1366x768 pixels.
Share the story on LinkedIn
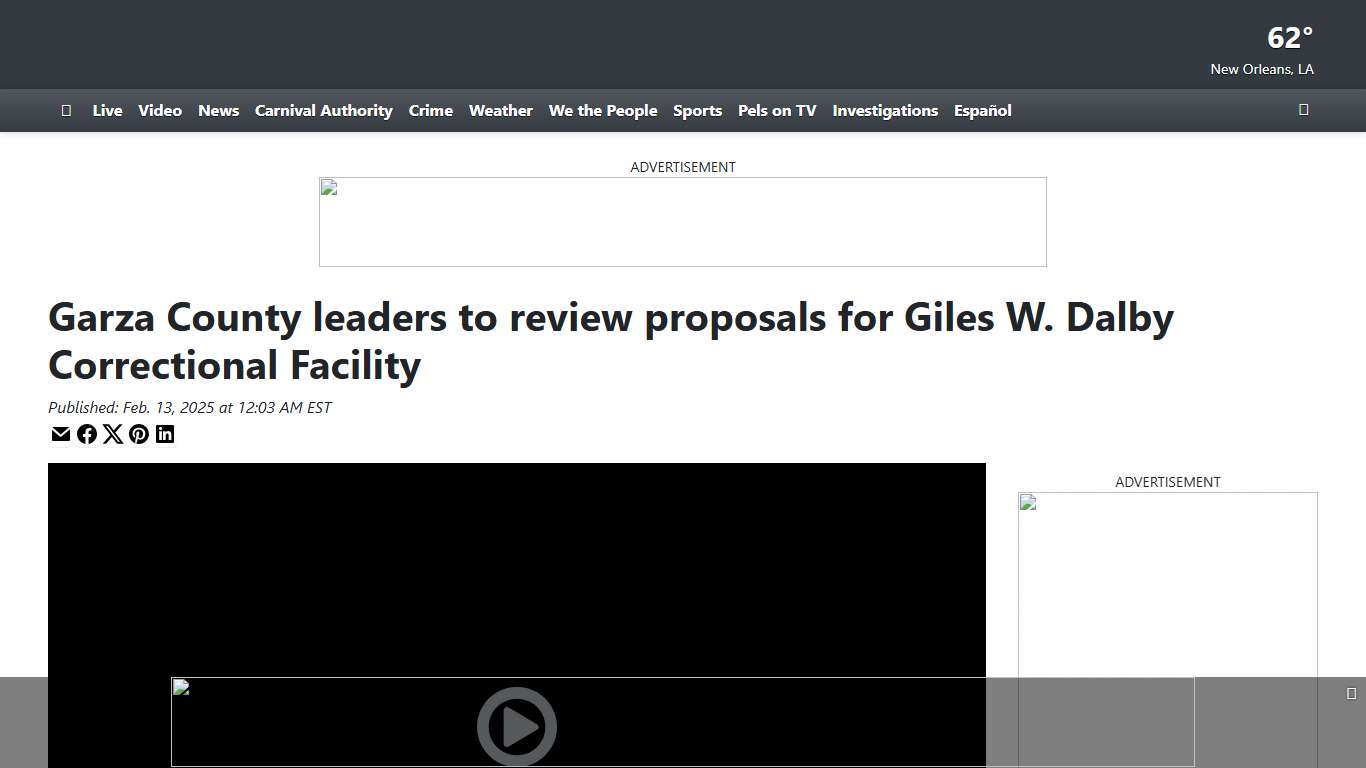[x=165, y=434]
